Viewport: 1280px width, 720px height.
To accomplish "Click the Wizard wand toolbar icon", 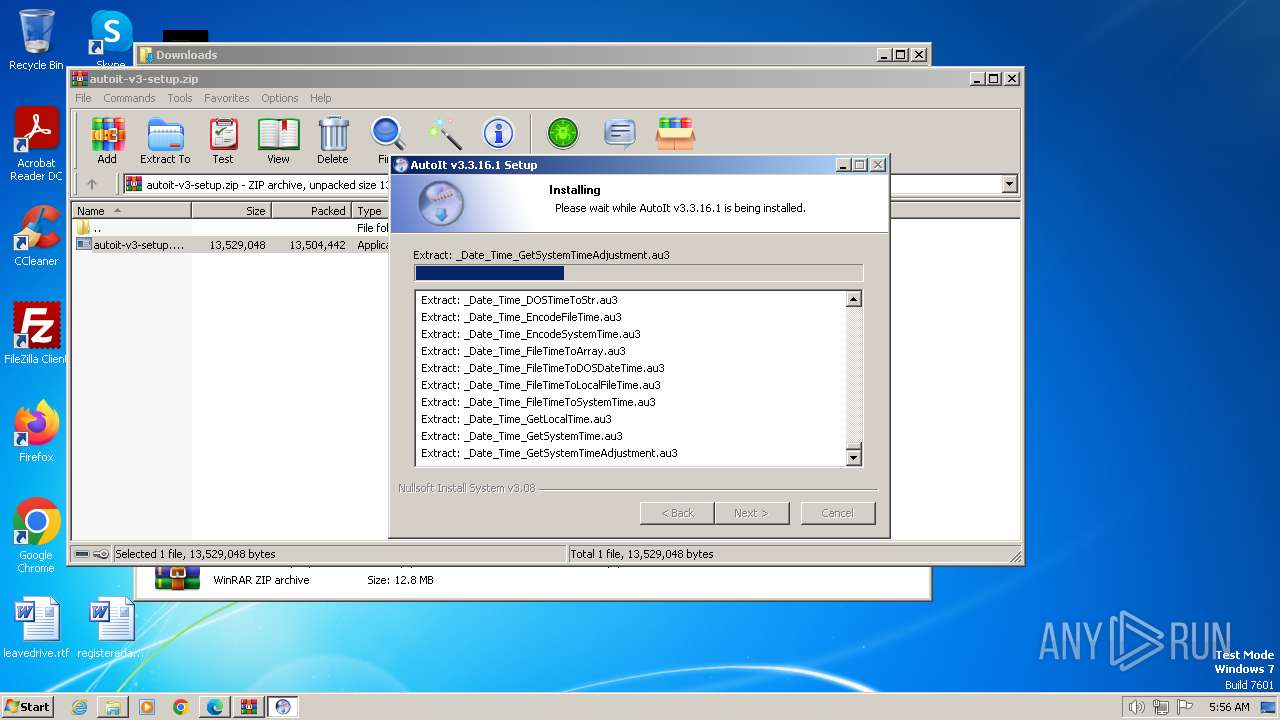I will 444,133.
